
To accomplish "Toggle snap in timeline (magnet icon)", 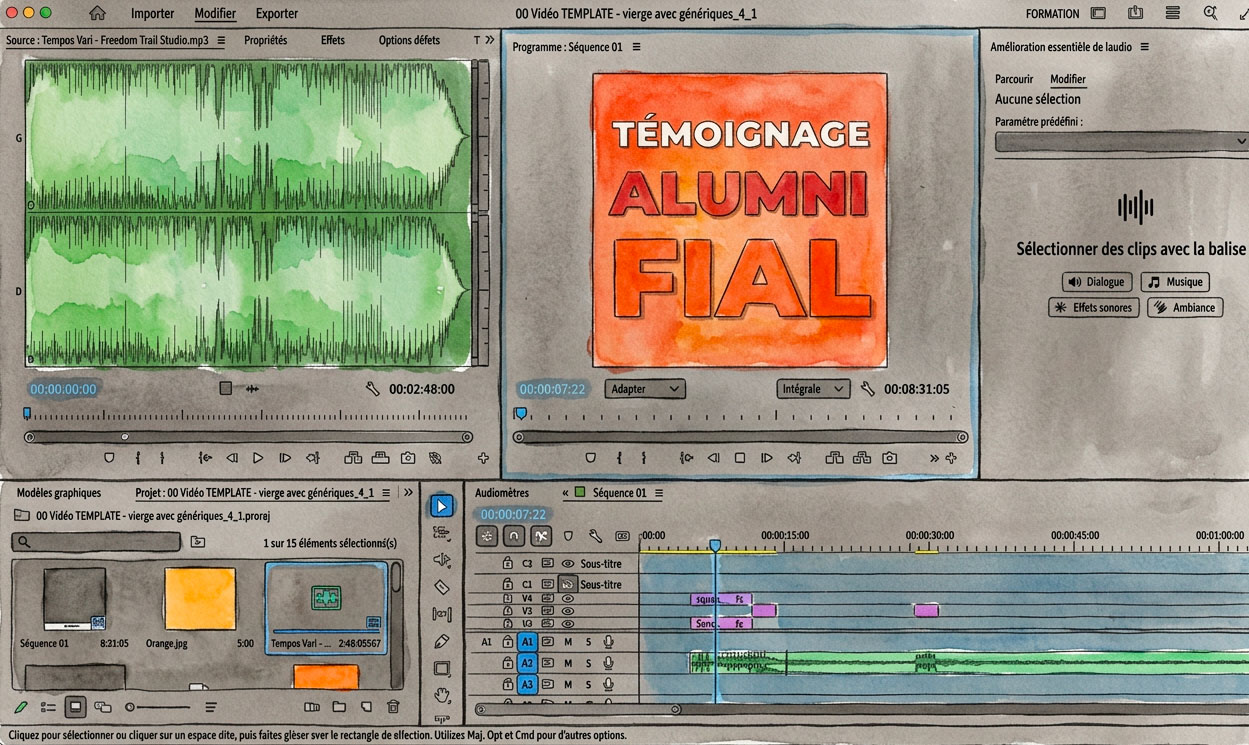I will [514, 536].
